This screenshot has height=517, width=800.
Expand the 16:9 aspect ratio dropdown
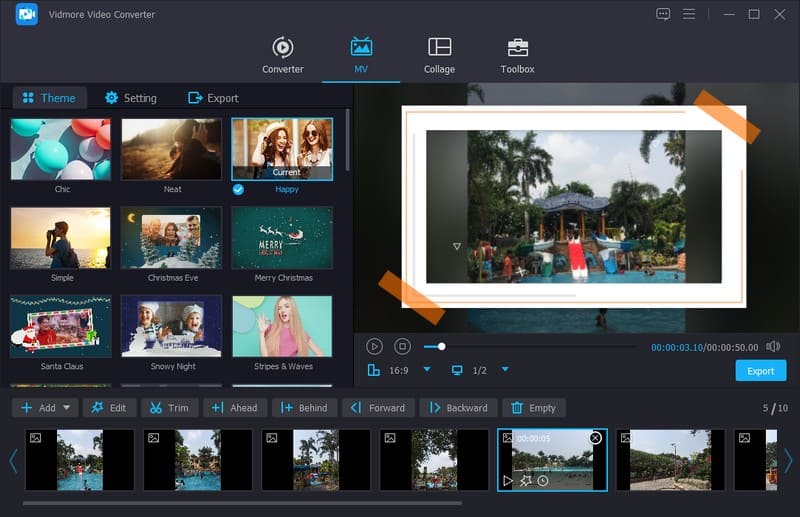pos(427,370)
